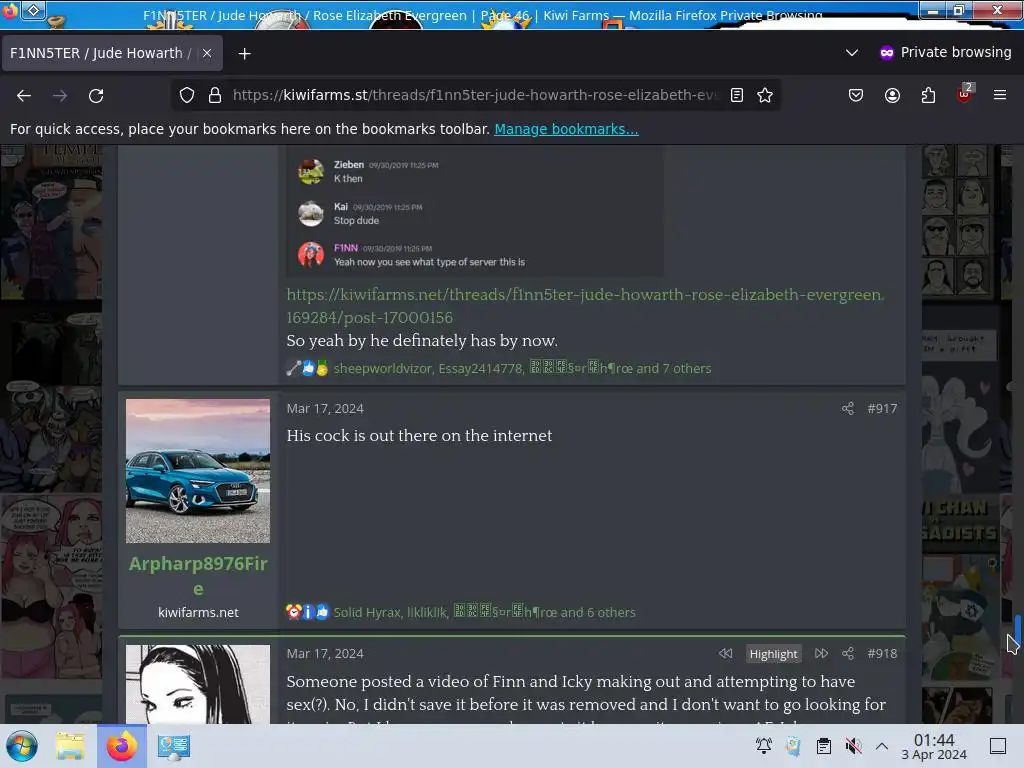Viewport: 1024px width, 768px height.
Task: Select the Firefox taskbar icon
Action: point(122,746)
